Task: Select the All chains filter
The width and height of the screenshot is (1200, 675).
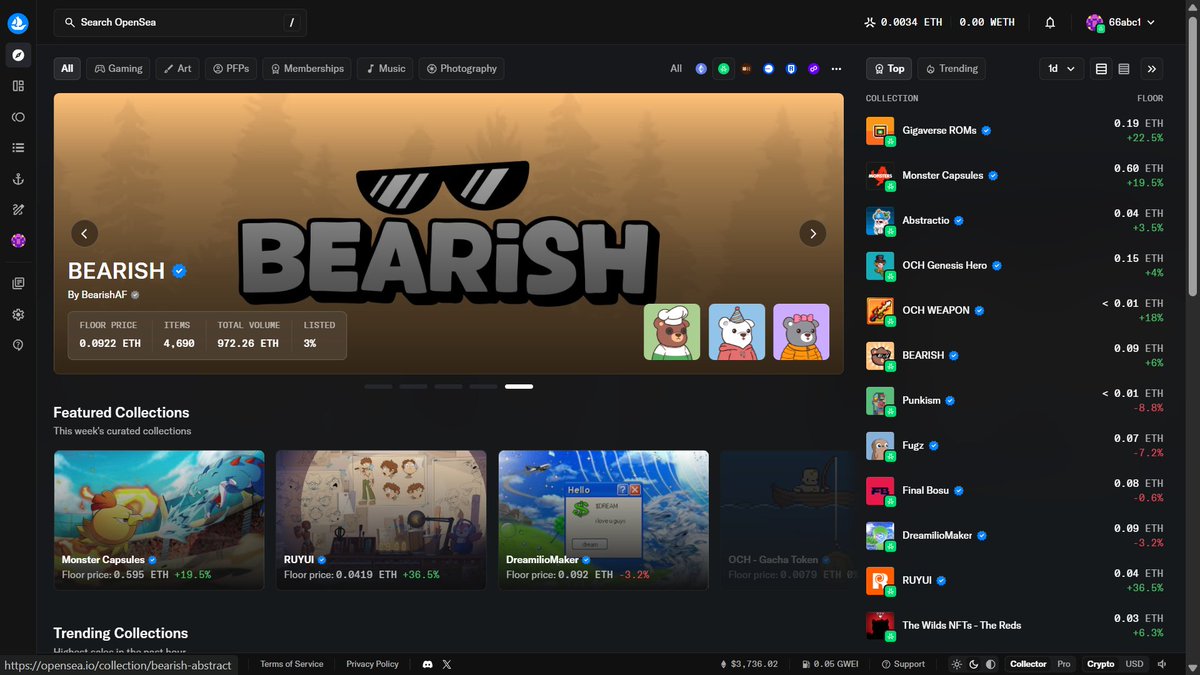Action: point(676,69)
